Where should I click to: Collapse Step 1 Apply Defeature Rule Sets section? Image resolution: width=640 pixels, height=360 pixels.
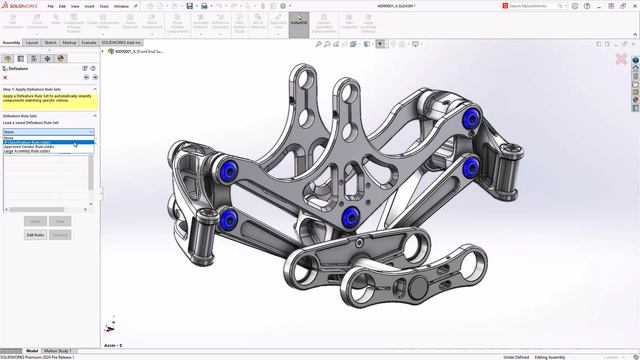pyautogui.click(x=95, y=89)
